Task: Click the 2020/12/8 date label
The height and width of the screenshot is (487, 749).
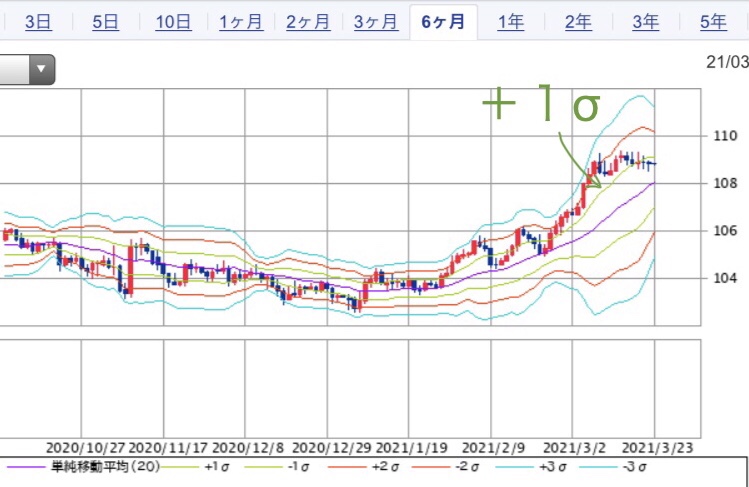Action: (247, 448)
